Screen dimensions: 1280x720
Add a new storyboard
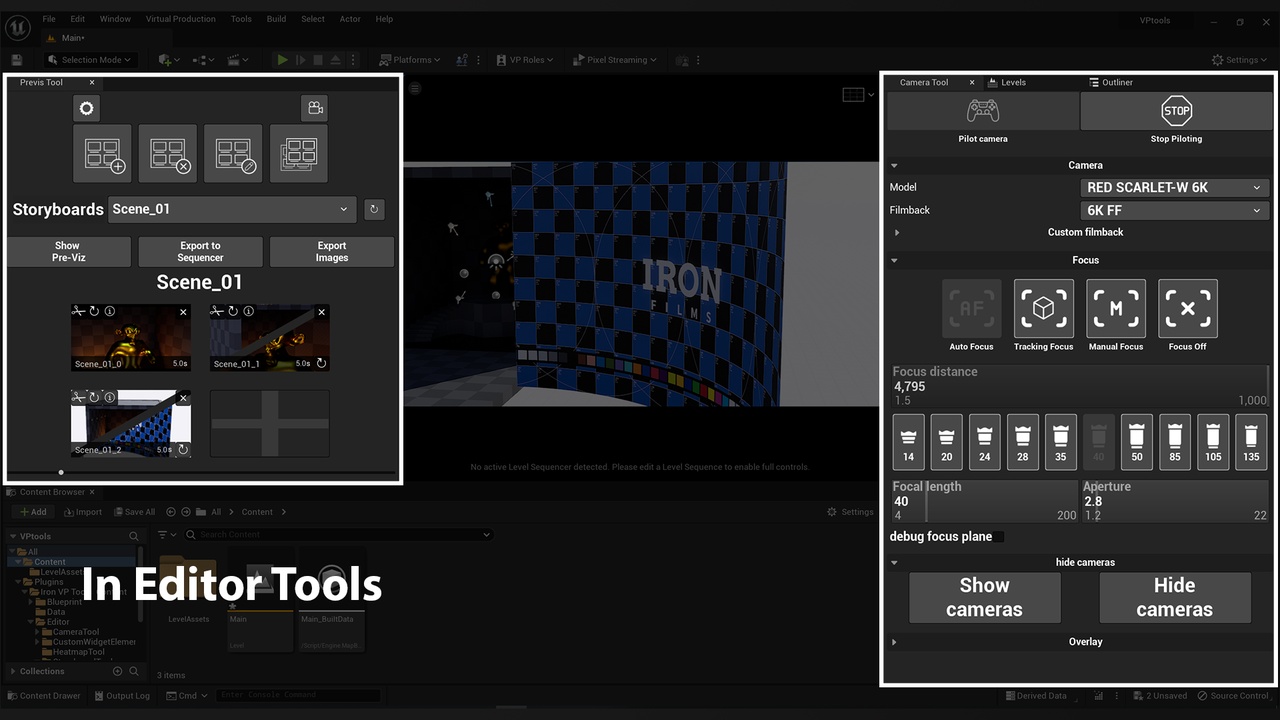coord(102,154)
